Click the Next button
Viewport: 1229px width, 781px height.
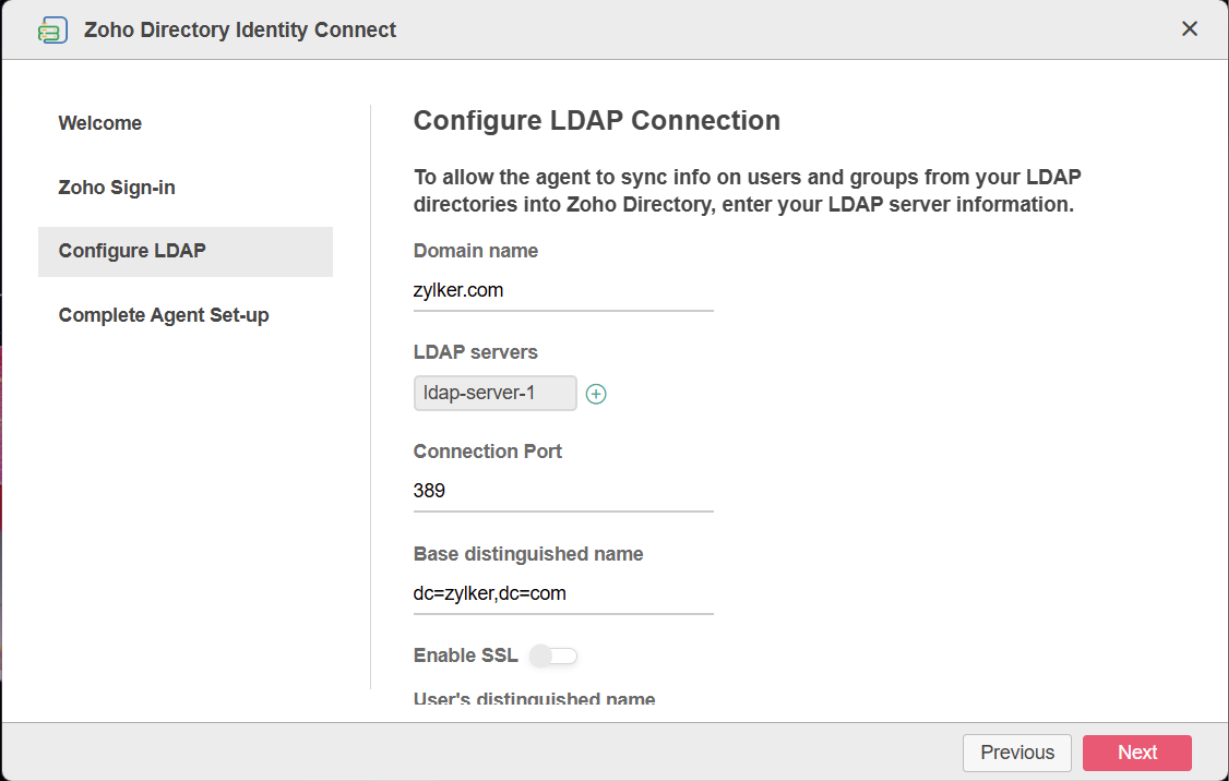point(1137,753)
